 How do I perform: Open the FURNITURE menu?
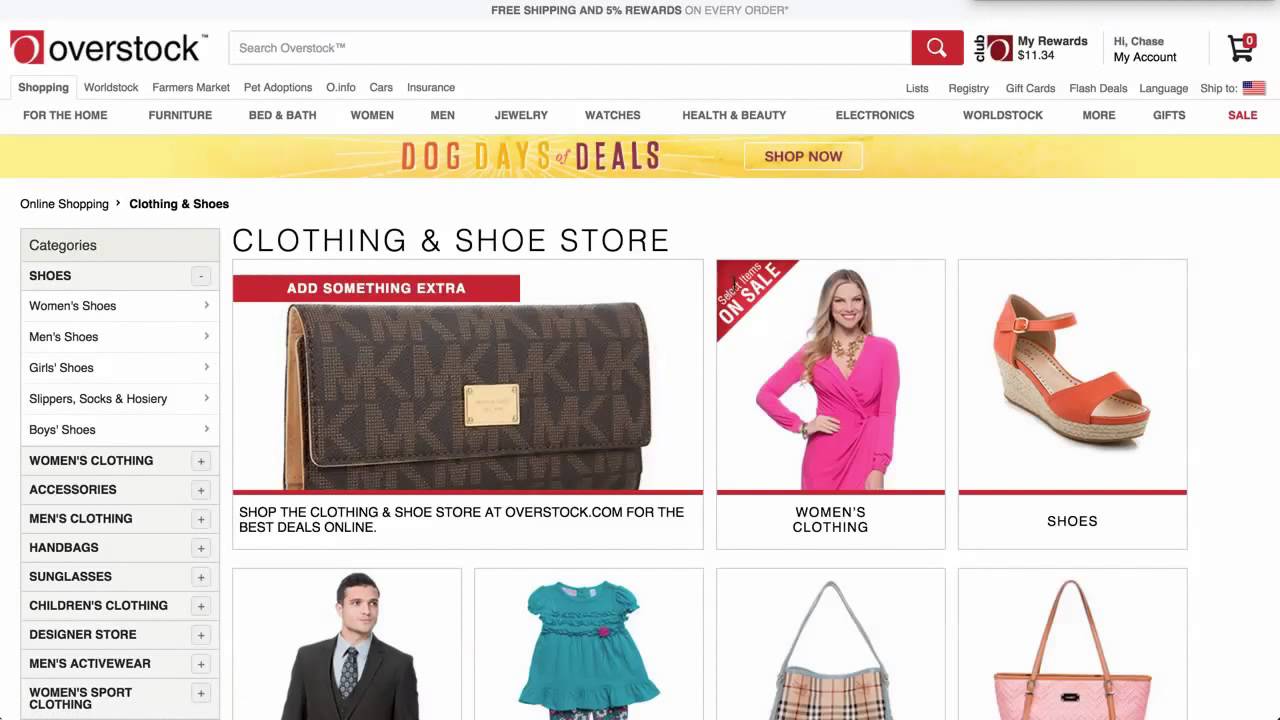pos(180,115)
